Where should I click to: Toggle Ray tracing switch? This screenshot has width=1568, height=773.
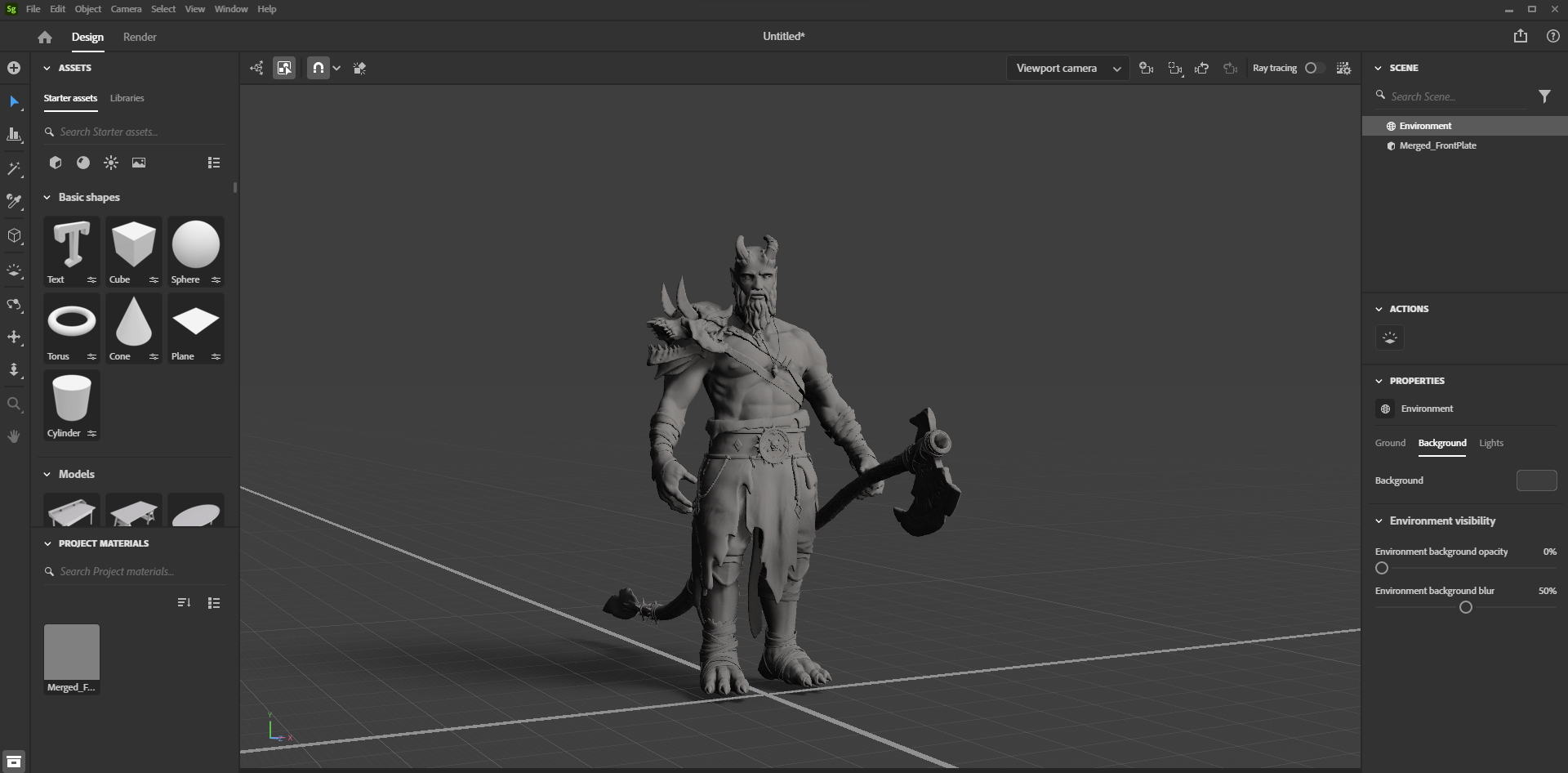coord(1313,68)
